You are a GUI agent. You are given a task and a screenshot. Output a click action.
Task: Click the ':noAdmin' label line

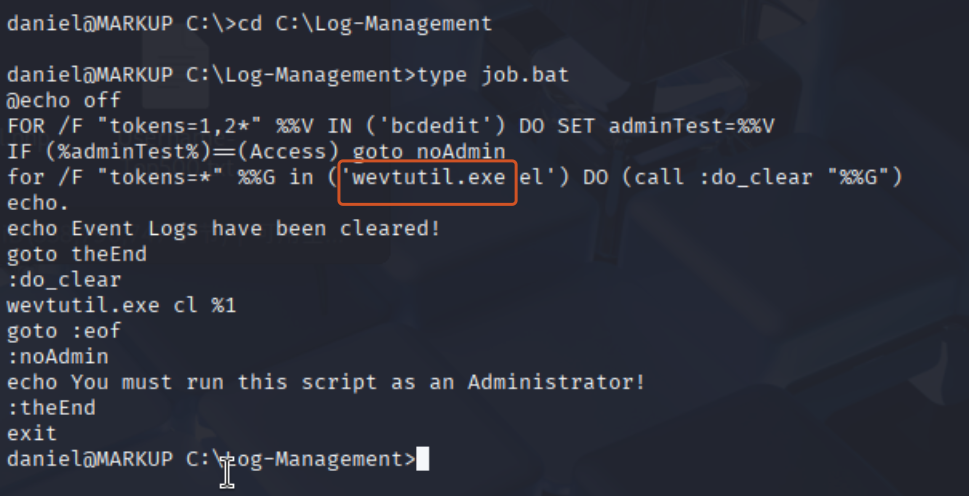pyautogui.click(x=57, y=357)
